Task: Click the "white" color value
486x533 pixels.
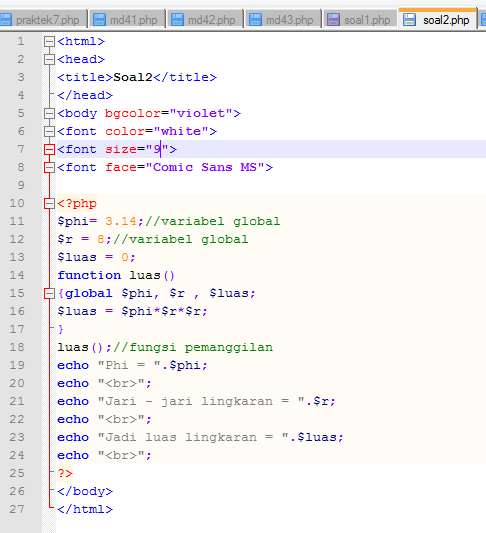Action: click(x=181, y=131)
